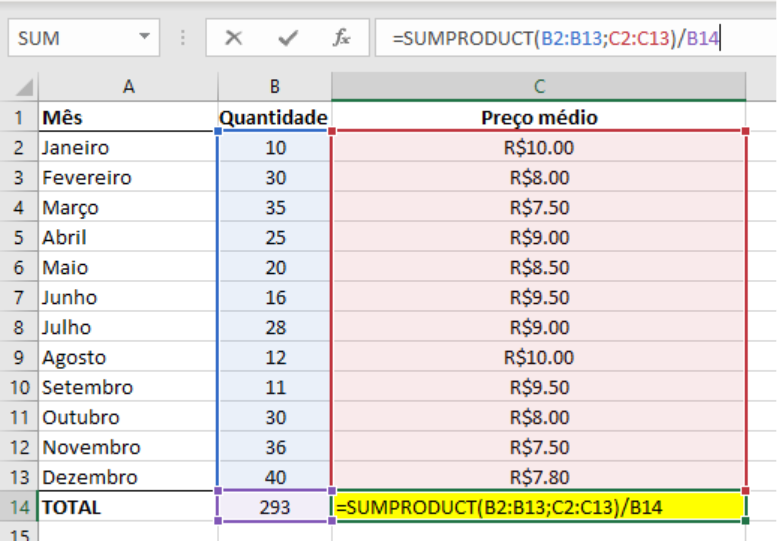777x541 pixels.
Task: Select row 1 header
Action: [18, 118]
